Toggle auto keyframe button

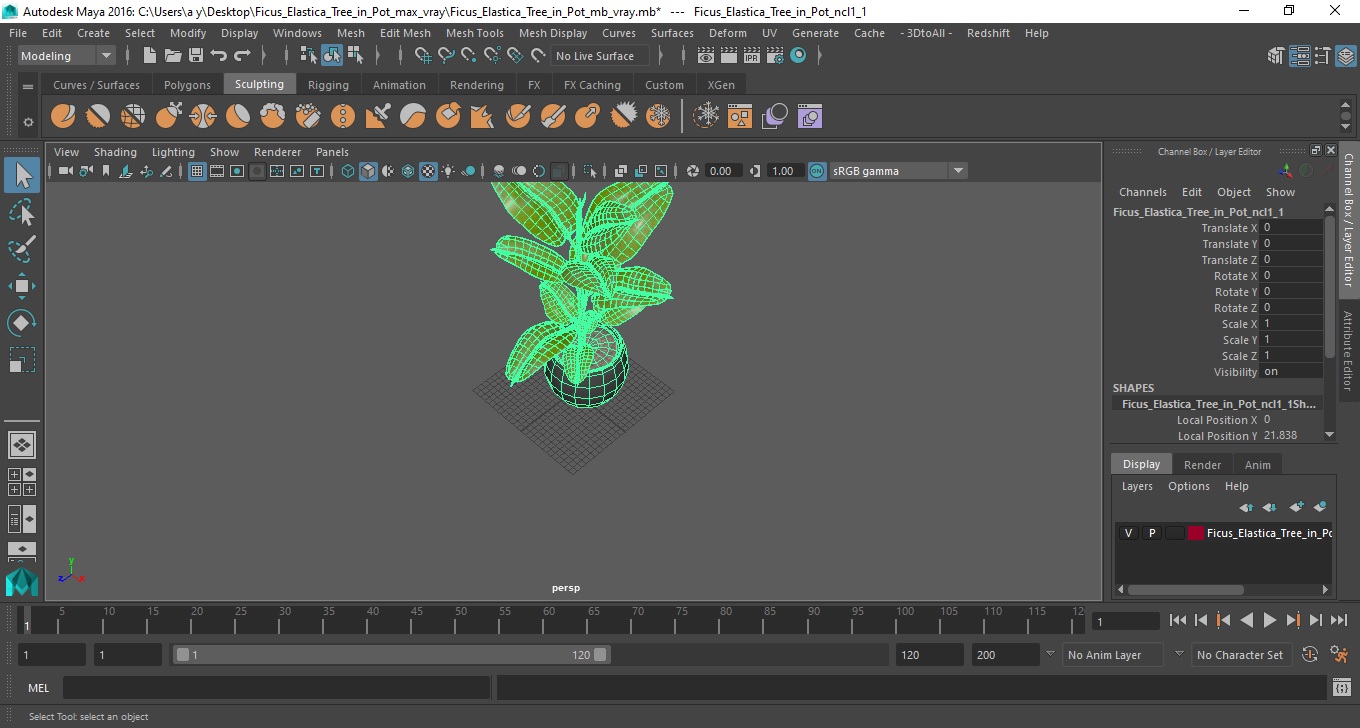coord(1310,655)
